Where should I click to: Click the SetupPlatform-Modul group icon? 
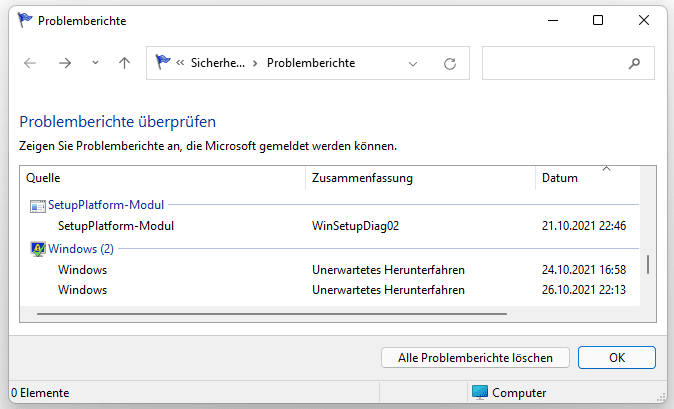point(37,206)
